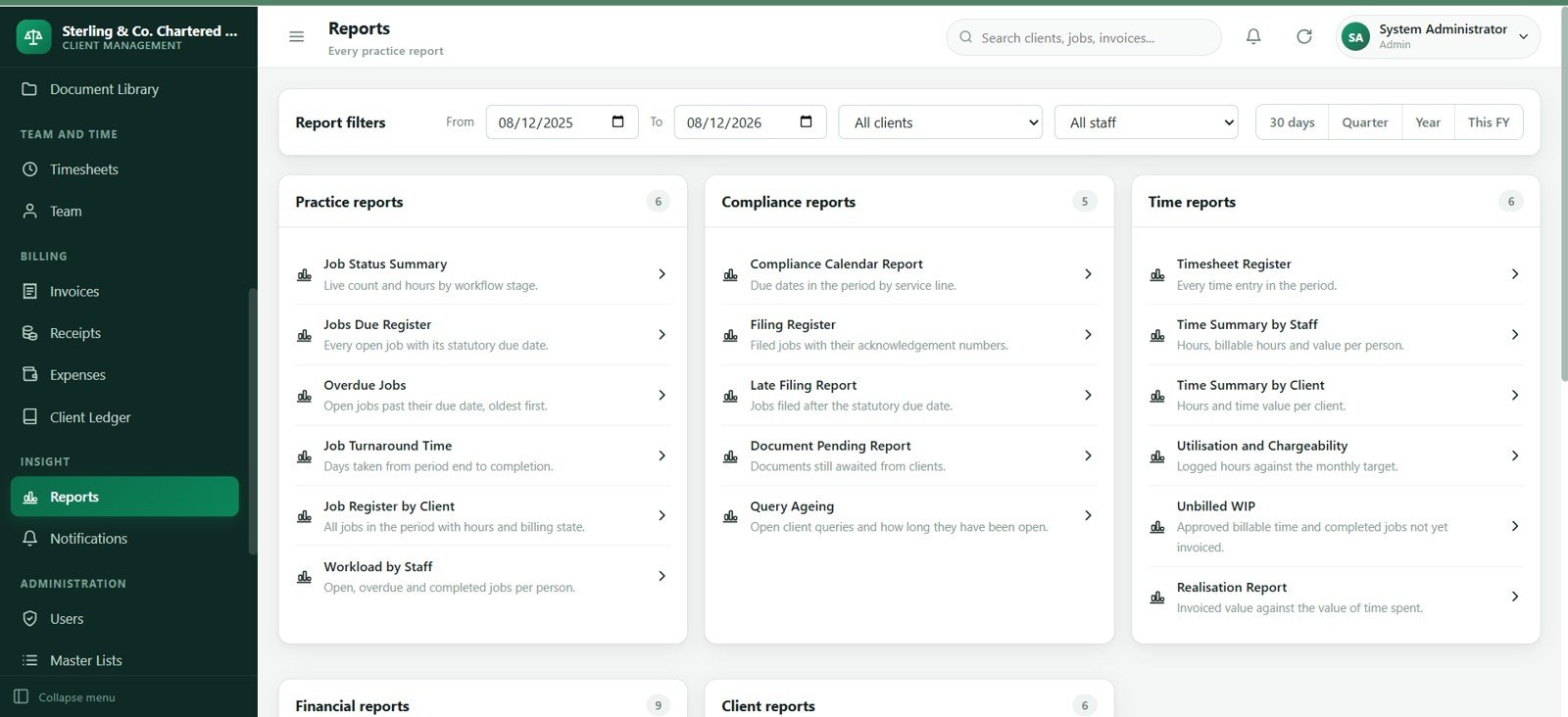Click the Receipts coins icon
The image size is (1568, 717).
click(x=30, y=333)
